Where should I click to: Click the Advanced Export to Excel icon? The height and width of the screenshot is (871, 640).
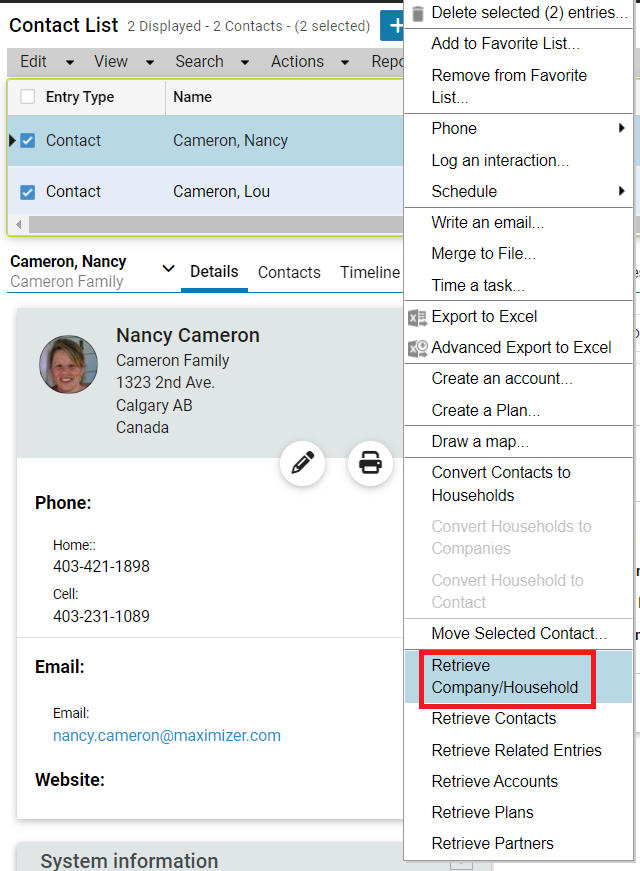pyautogui.click(x=418, y=348)
